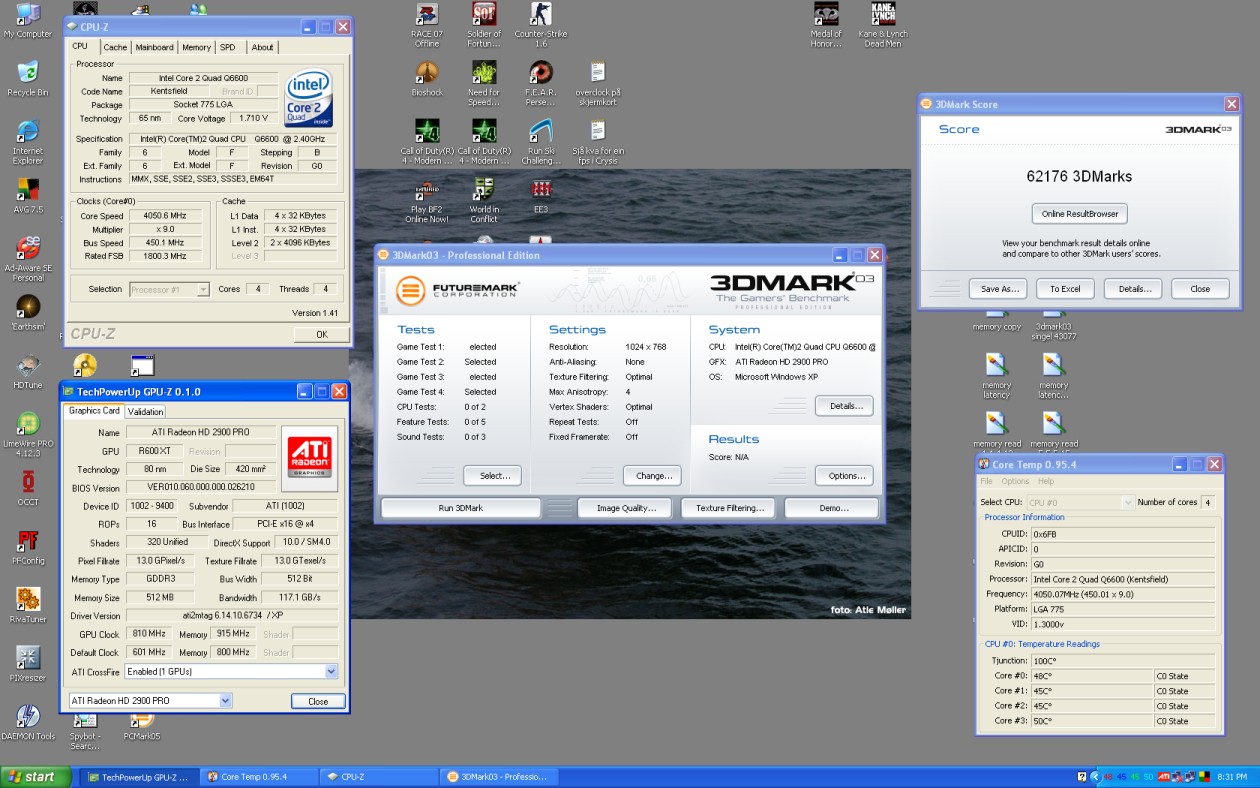The image size is (1260, 788).
Task: Launch Need for Speed desktop shortcut
Action: click(484, 83)
